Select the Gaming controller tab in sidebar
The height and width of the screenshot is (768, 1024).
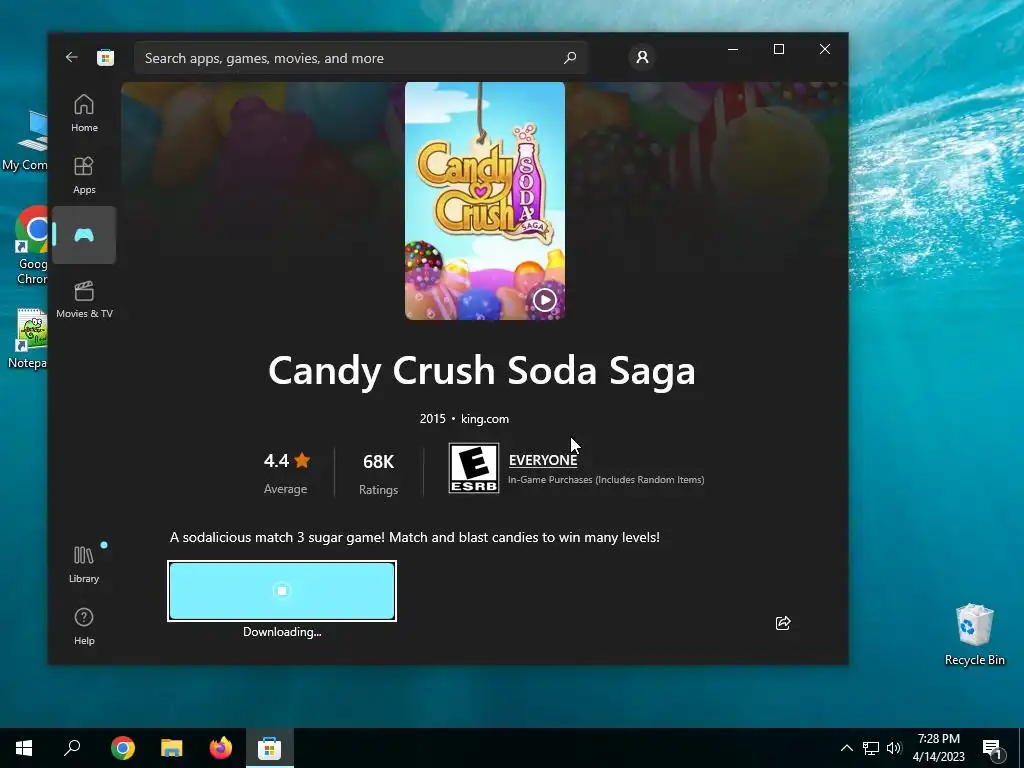coord(84,235)
